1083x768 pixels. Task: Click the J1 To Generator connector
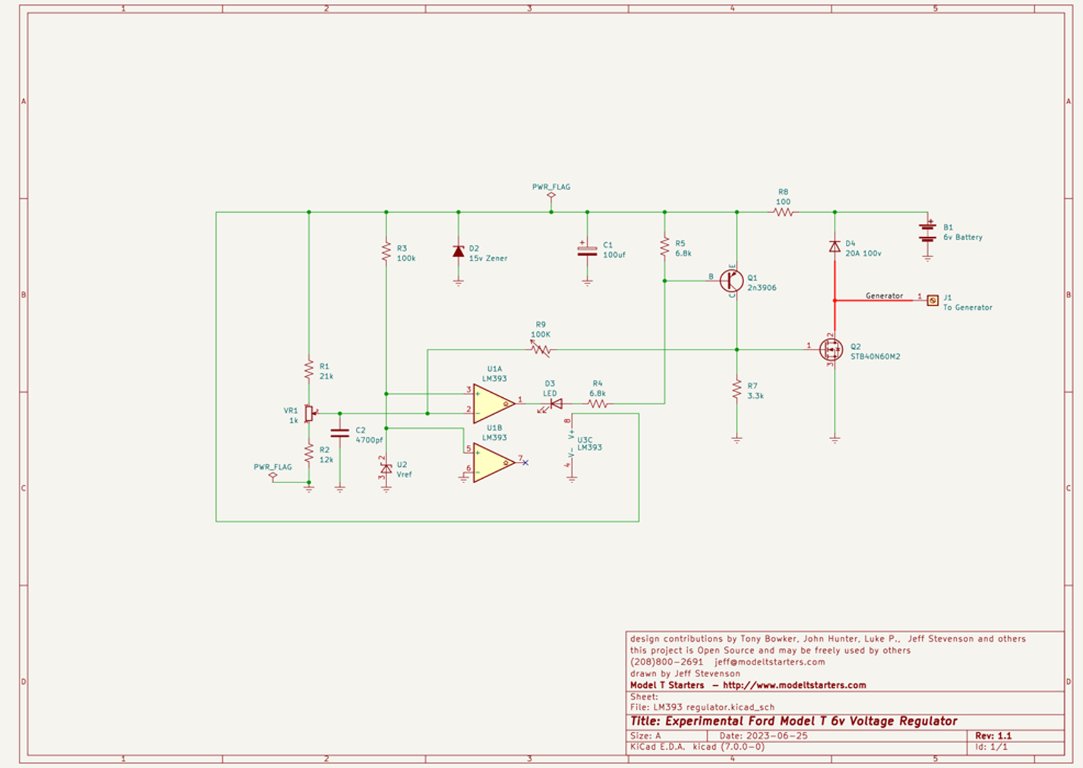coord(932,299)
